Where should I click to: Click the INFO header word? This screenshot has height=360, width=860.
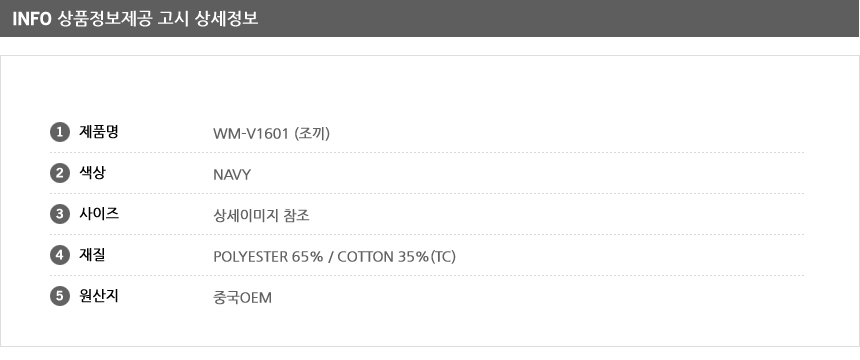tap(32, 19)
